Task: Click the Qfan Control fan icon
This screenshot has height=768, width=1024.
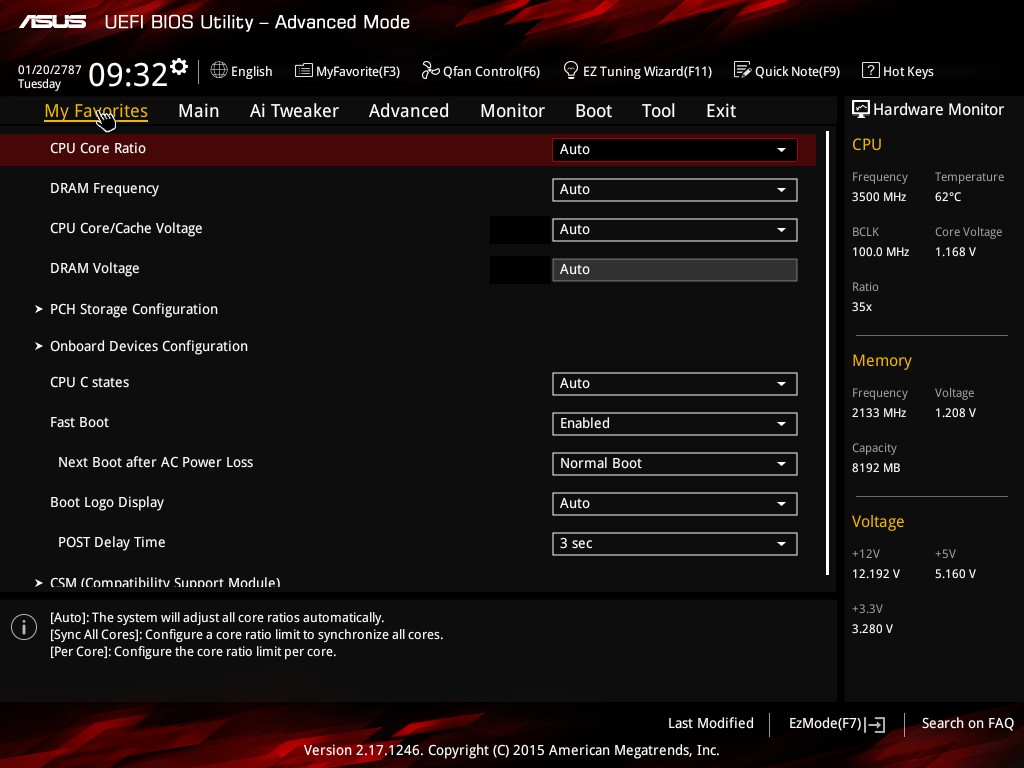Action: tap(430, 70)
